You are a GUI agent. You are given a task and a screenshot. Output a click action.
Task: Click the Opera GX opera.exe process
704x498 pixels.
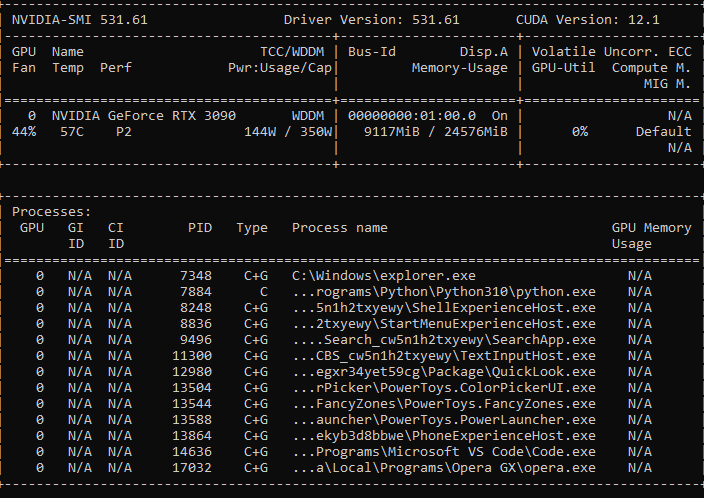pos(443,468)
